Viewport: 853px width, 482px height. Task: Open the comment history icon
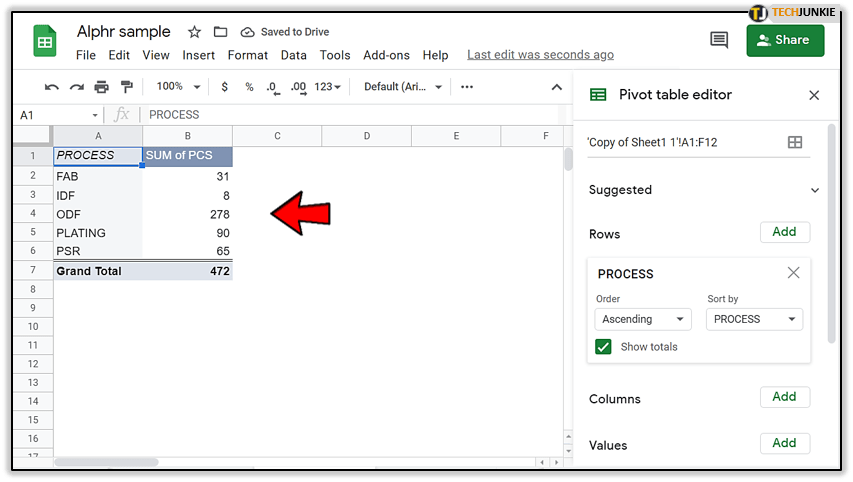click(x=718, y=40)
